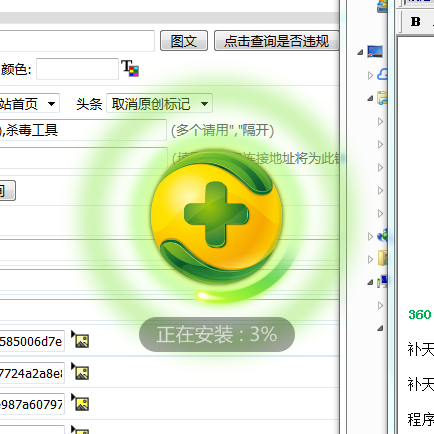Image resolution: width=434 pixels, height=434 pixels.
Task: Open the text color picker icon
Action: [130, 68]
